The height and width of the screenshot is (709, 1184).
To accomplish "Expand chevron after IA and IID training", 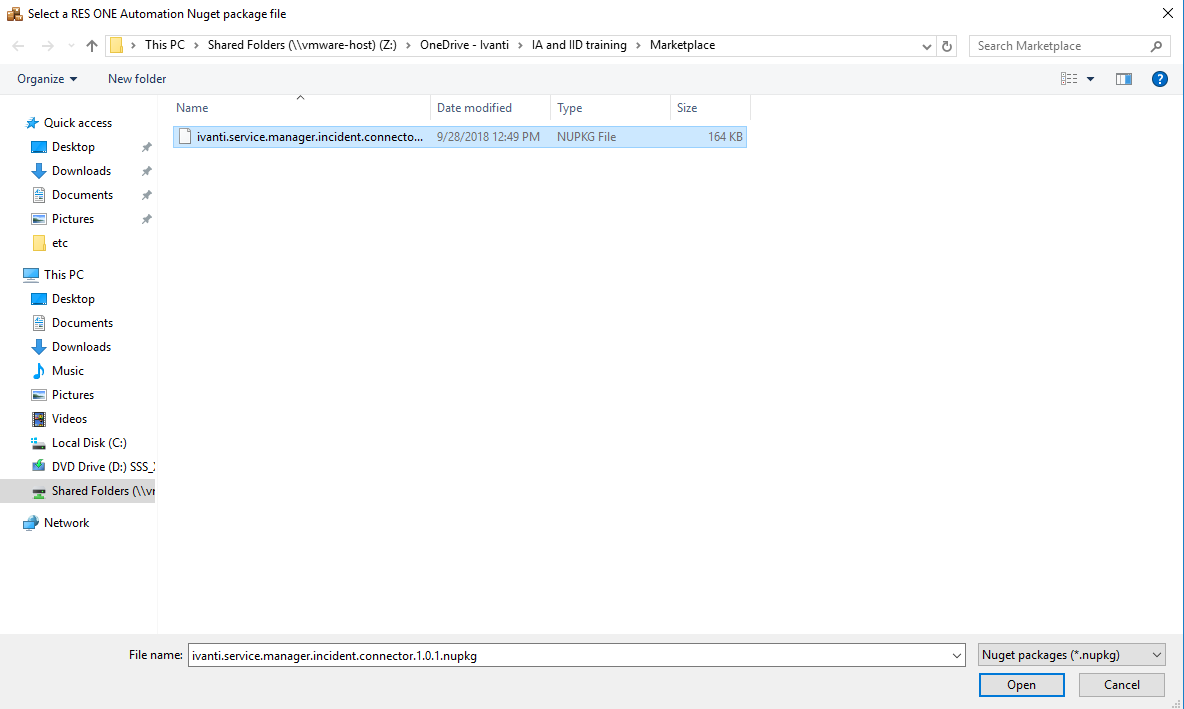I will pos(638,45).
